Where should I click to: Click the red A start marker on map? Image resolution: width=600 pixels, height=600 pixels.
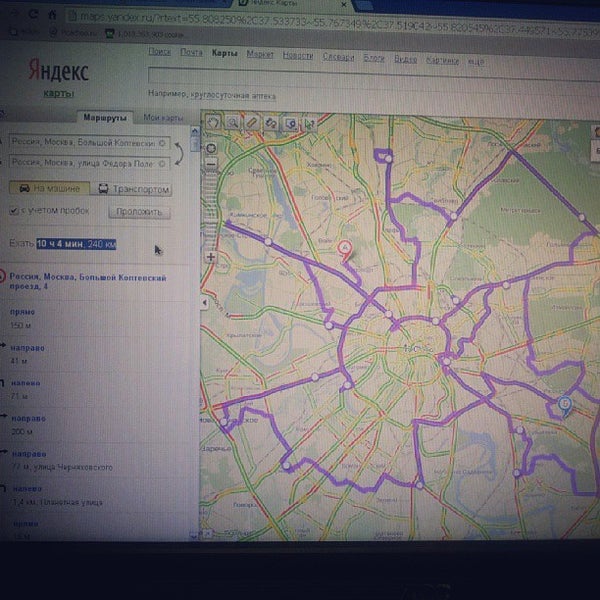pos(345,249)
